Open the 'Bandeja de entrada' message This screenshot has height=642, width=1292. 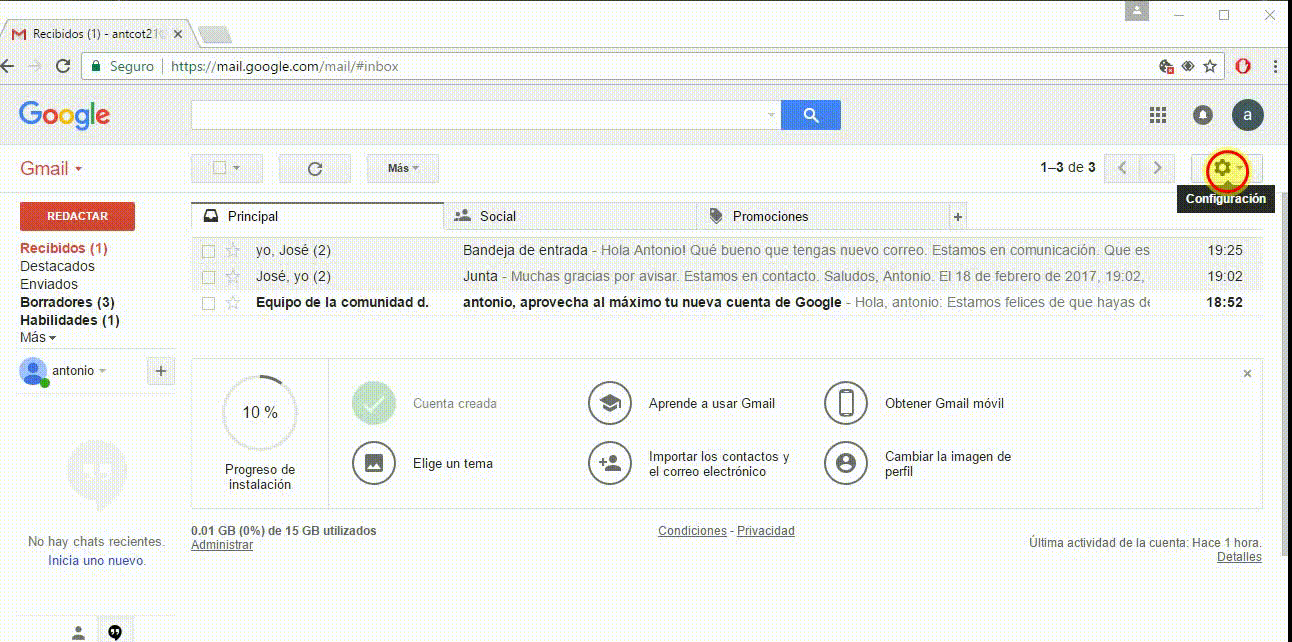(x=726, y=250)
